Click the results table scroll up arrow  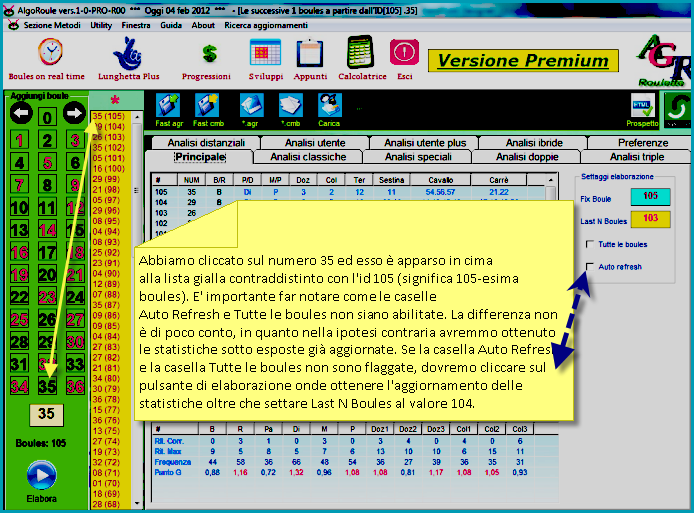[551, 180]
